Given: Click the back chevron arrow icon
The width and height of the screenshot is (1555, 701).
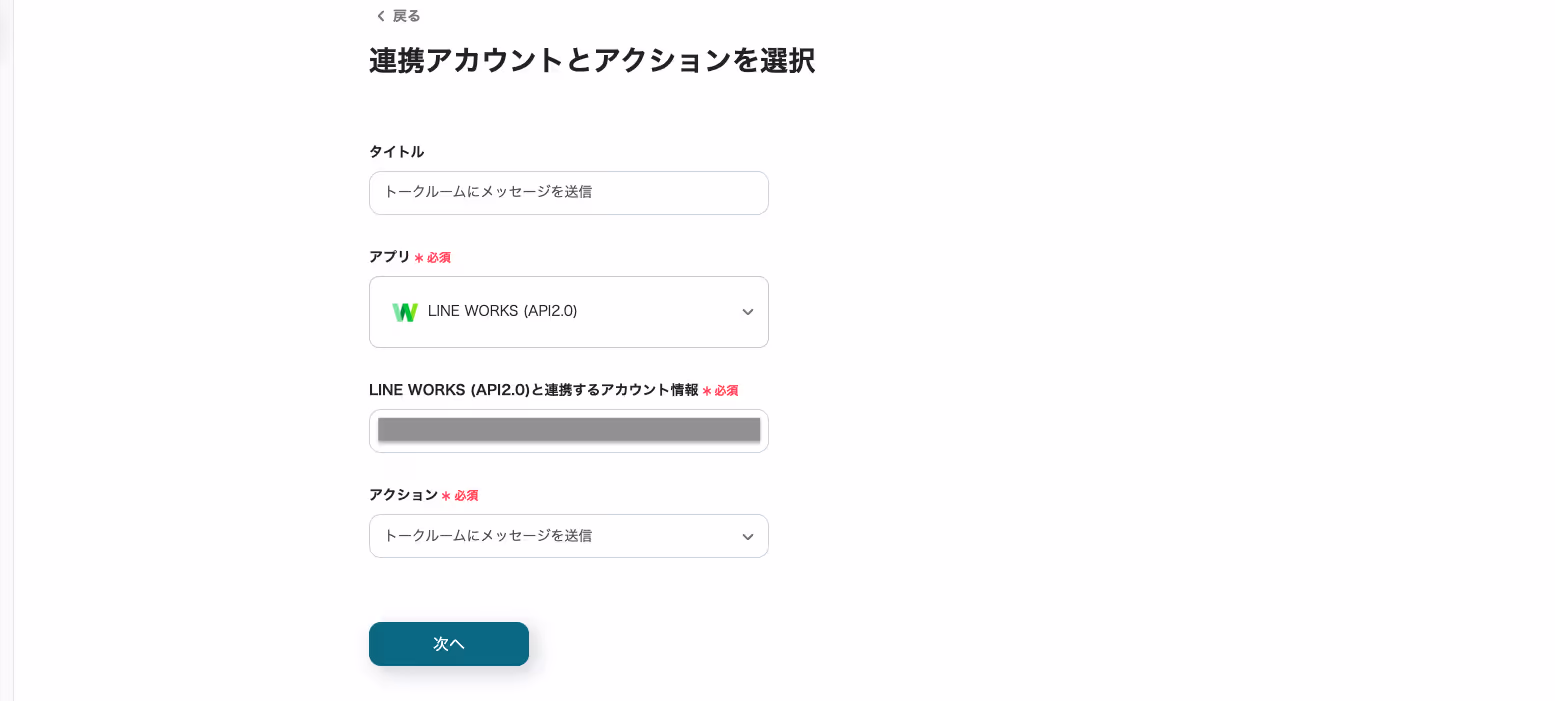Looking at the screenshot, I should point(380,16).
